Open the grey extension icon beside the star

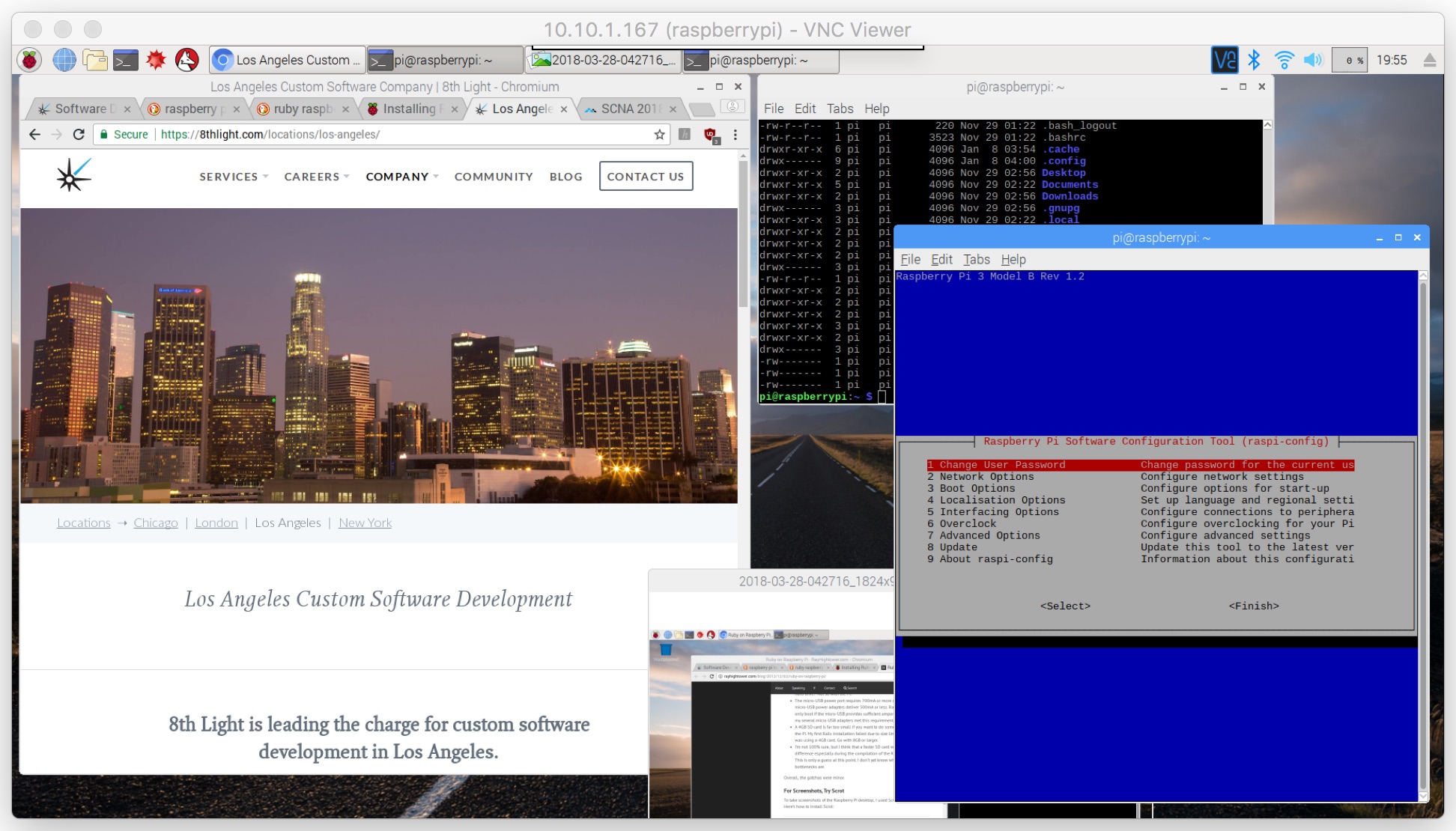tap(685, 135)
